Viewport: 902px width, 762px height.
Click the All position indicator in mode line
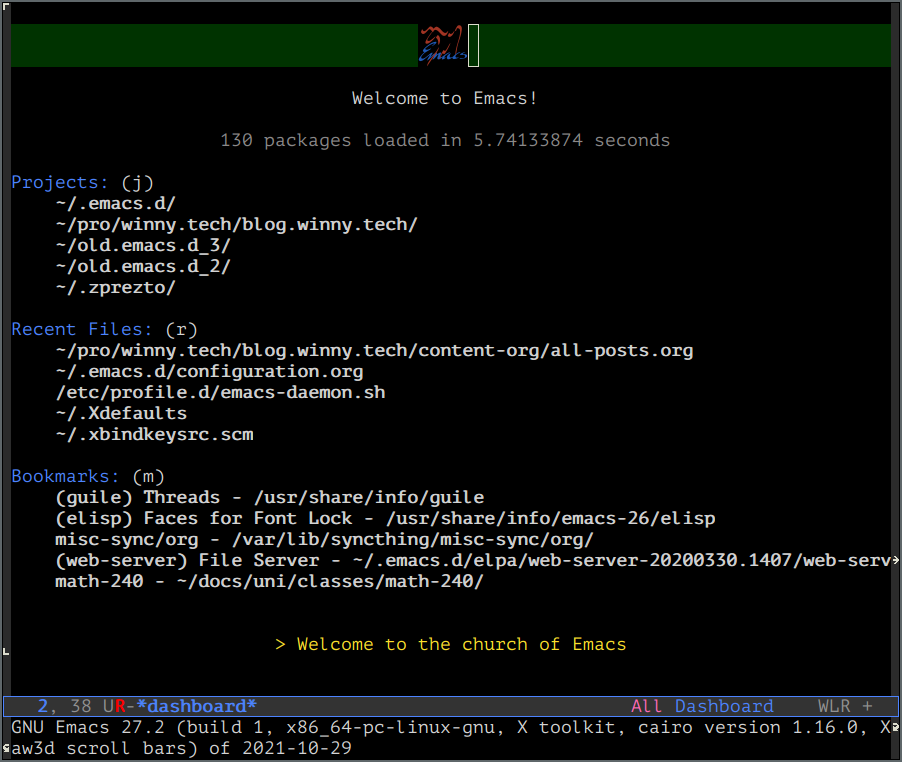pyautogui.click(x=647, y=706)
